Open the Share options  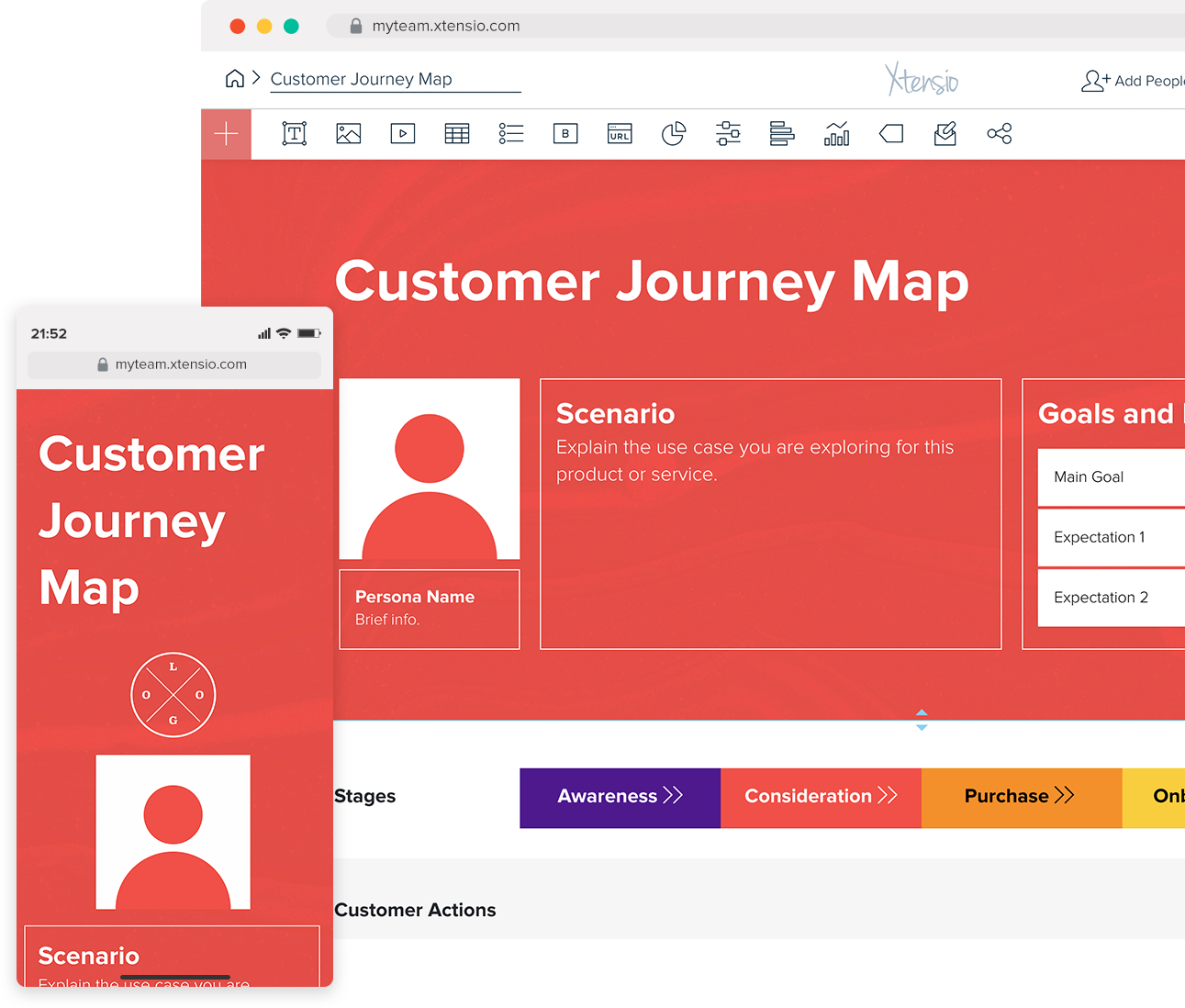[999, 133]
